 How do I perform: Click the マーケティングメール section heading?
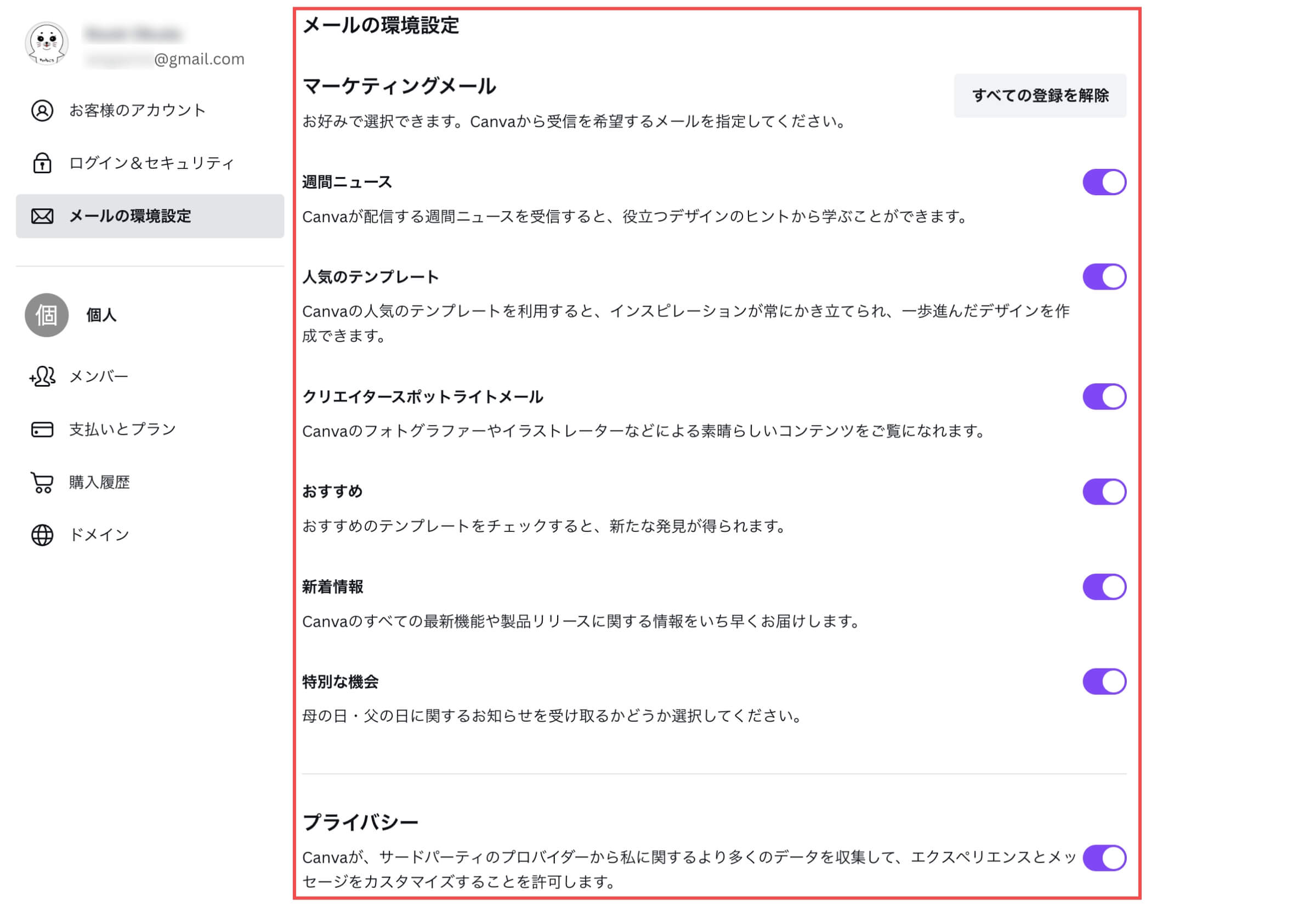point(400,87)
